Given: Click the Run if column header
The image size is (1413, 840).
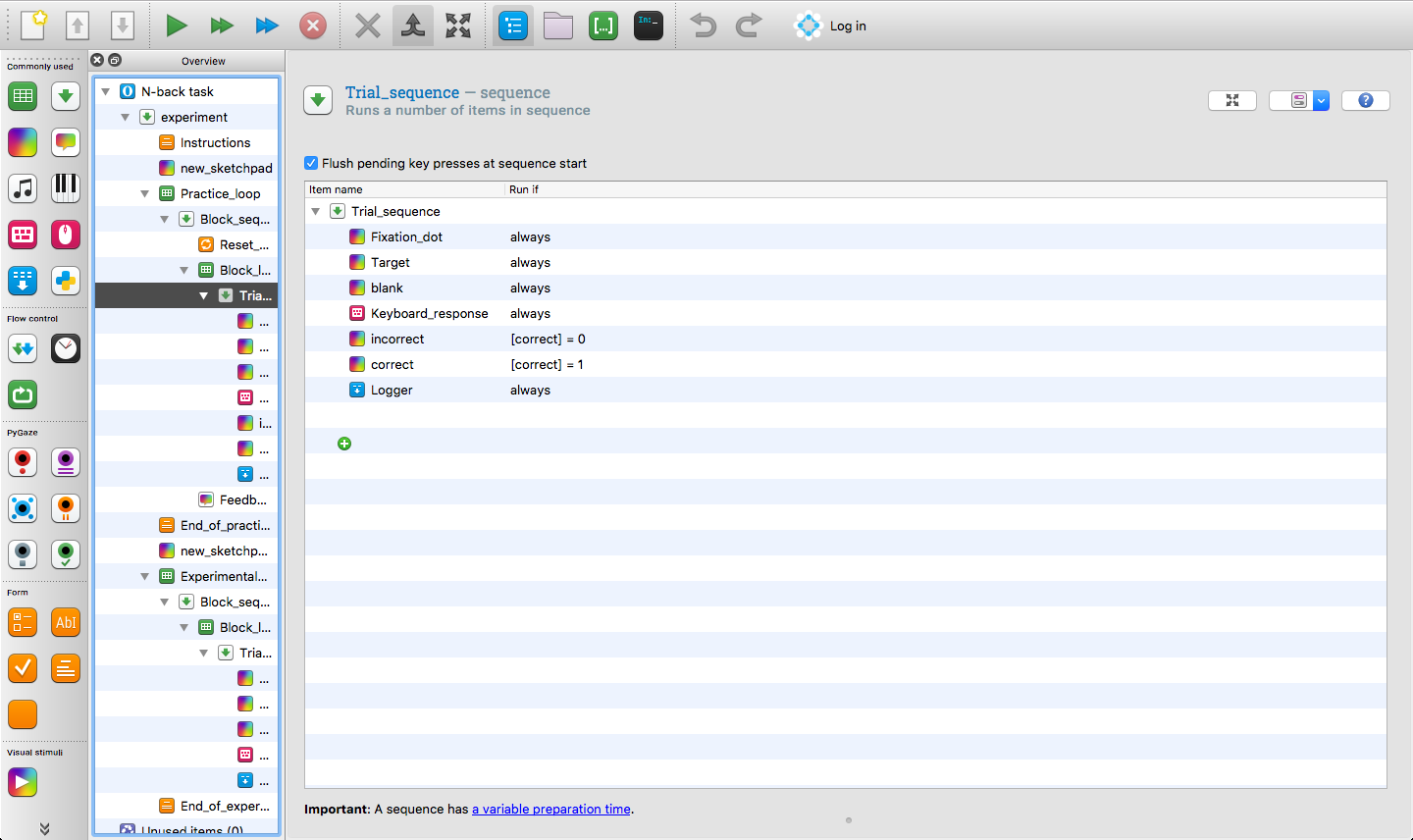Looking at the screenshot, I should 945,189.
